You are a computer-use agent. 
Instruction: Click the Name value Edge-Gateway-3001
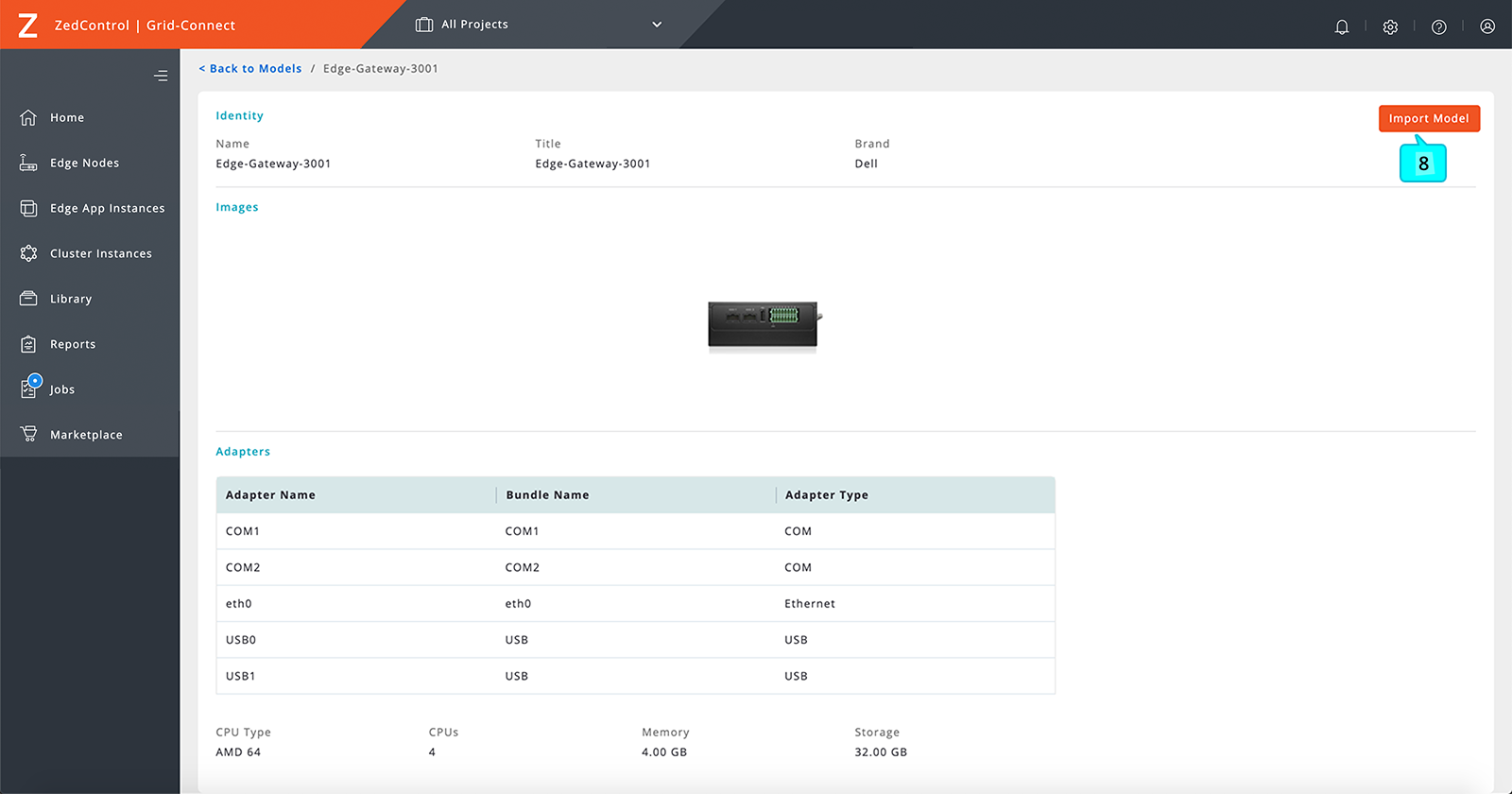(x=273, y=164)
